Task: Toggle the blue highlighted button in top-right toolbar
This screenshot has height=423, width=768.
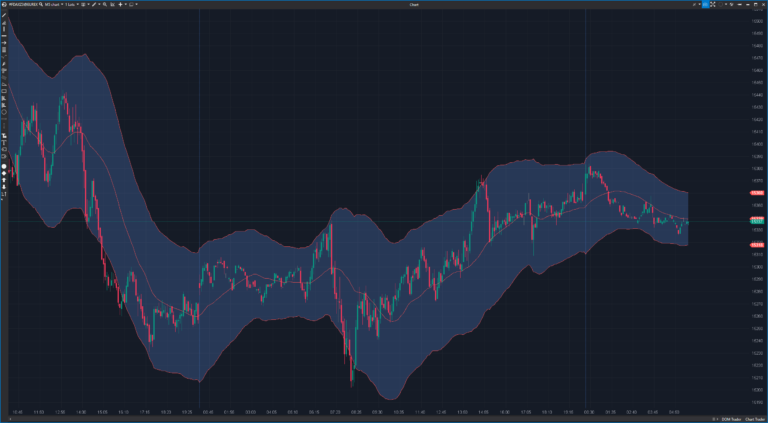Action: (706, 6)
